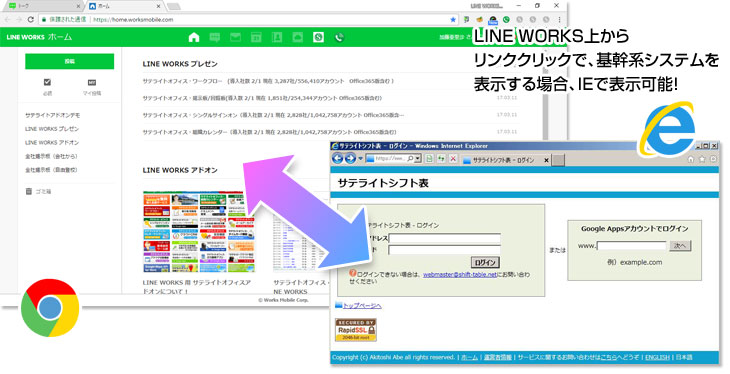Open サテライトアドオンデモ board in sidebar

(x=53, y=115)
